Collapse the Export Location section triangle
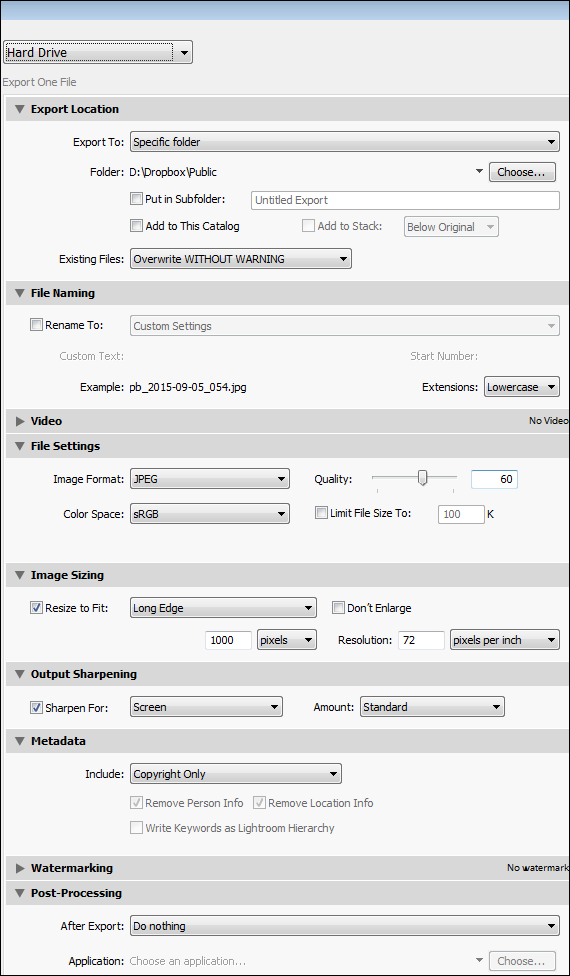This screenshot has height=976, width=570. coord(19,110)
